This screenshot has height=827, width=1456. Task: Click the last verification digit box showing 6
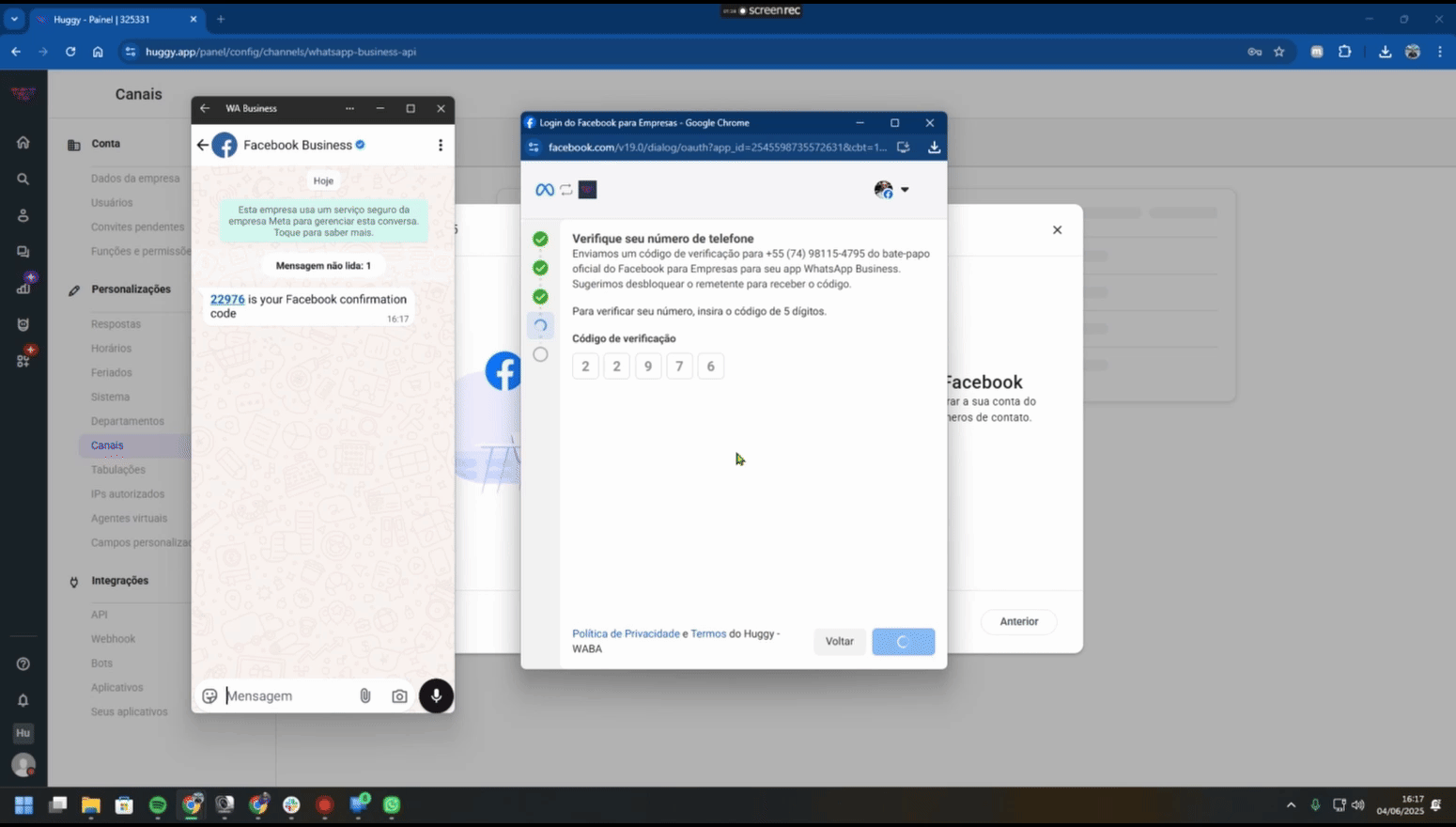point(711,367)
